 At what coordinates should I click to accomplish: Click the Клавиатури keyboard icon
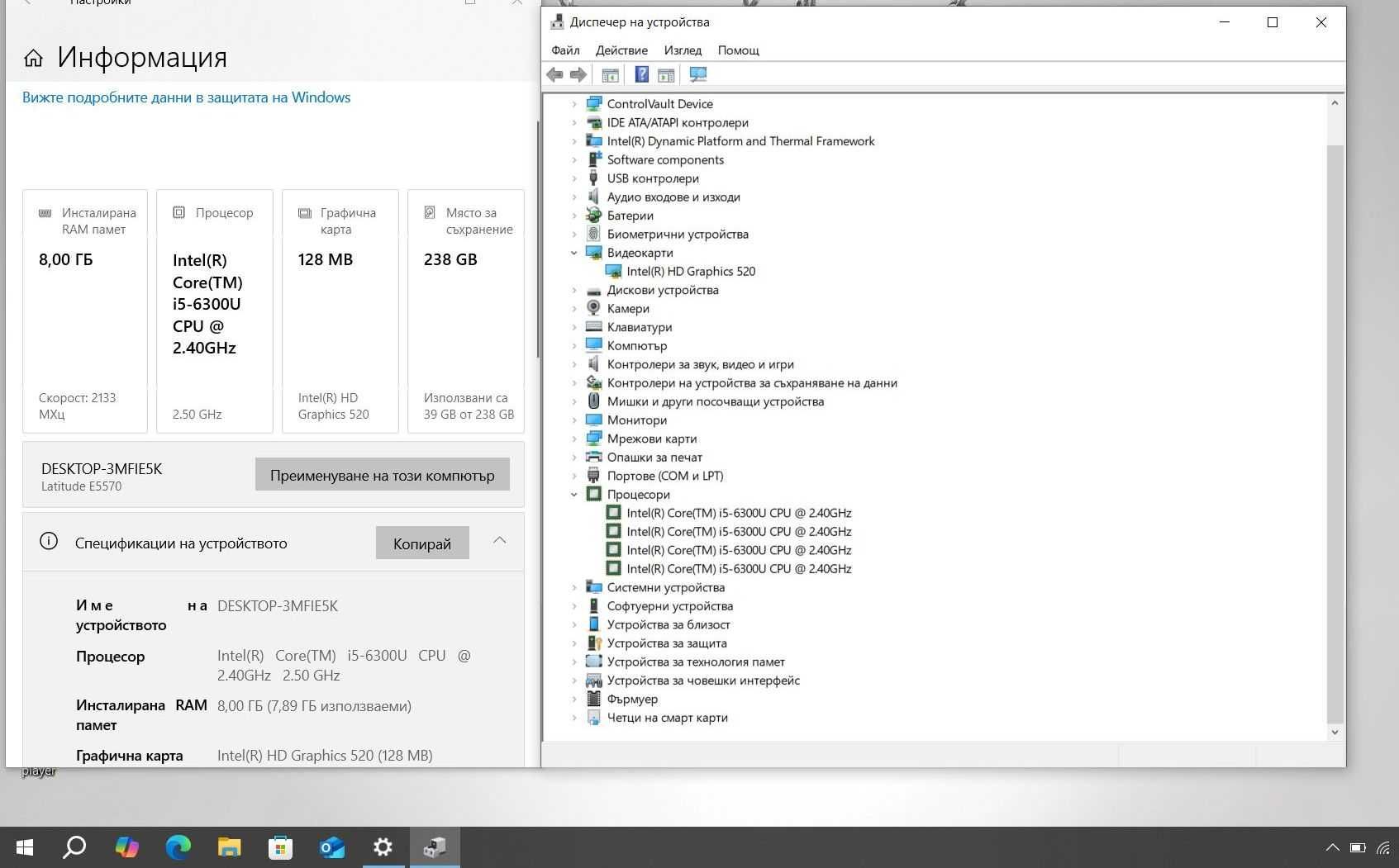point(593,327)
